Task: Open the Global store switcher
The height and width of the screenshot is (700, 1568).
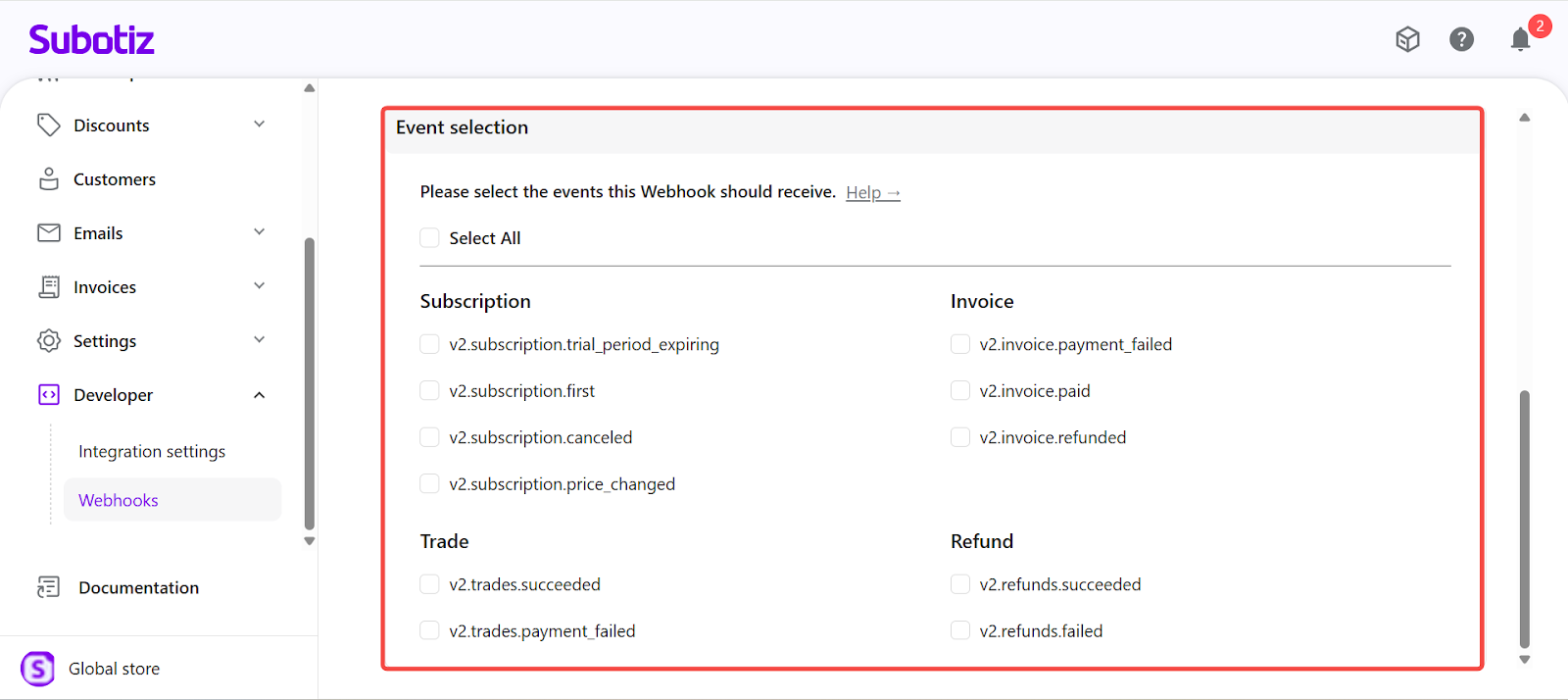Action: [x=114, y=669]
